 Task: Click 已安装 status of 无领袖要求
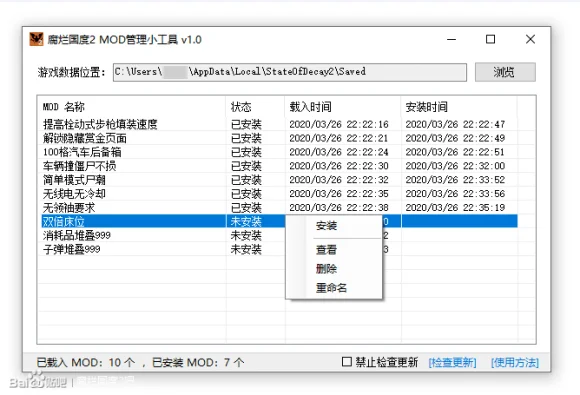click(246, 208)
